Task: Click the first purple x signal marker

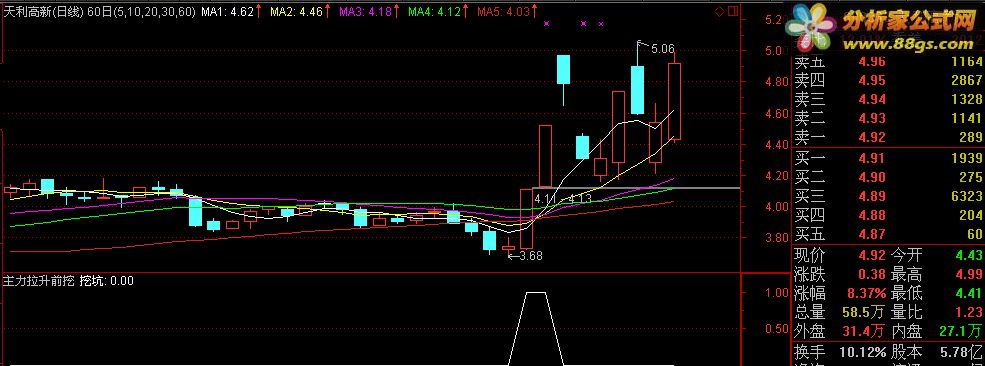Action: click(547, 24)
